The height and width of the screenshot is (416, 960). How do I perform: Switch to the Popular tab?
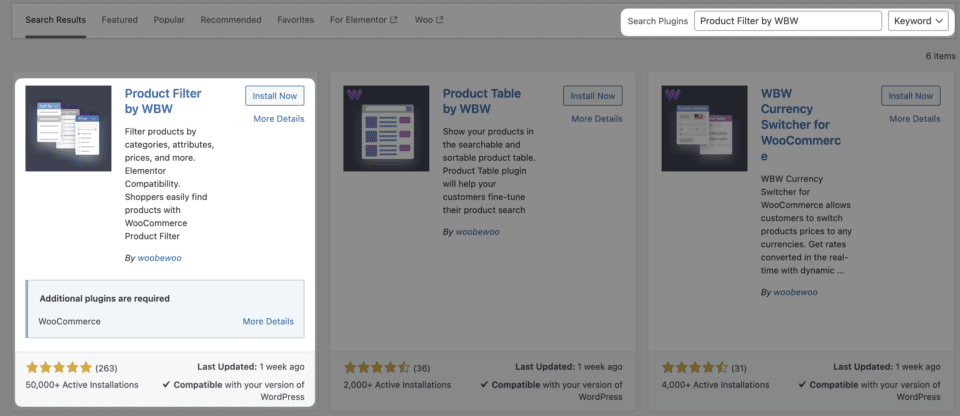(x=169, y=20)
